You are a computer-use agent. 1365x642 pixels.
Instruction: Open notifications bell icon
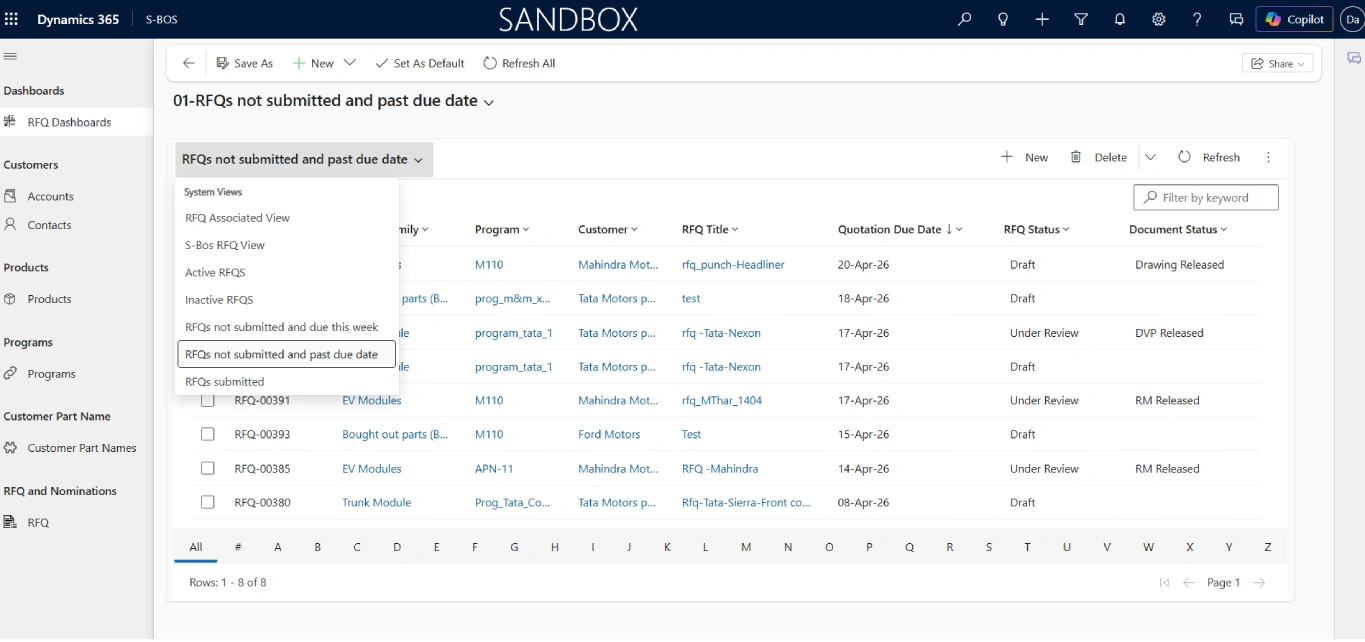[x=1120, y=19]
